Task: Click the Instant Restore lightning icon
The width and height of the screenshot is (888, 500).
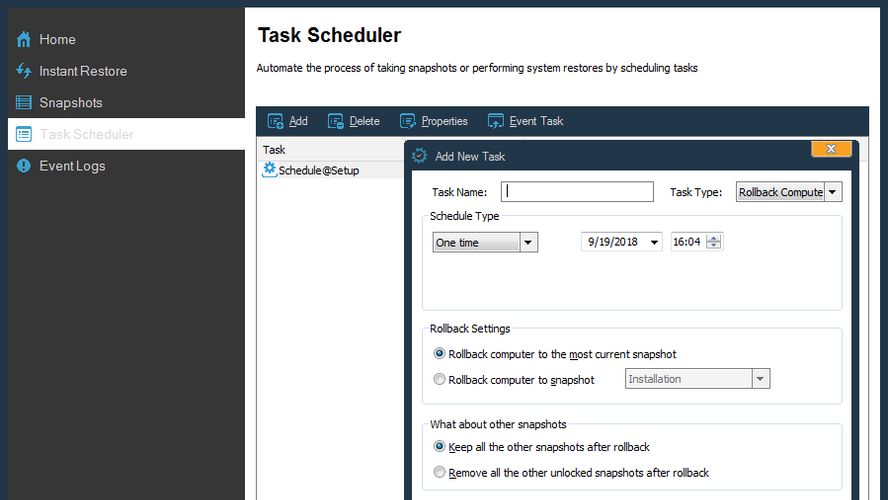Action: 24,71
